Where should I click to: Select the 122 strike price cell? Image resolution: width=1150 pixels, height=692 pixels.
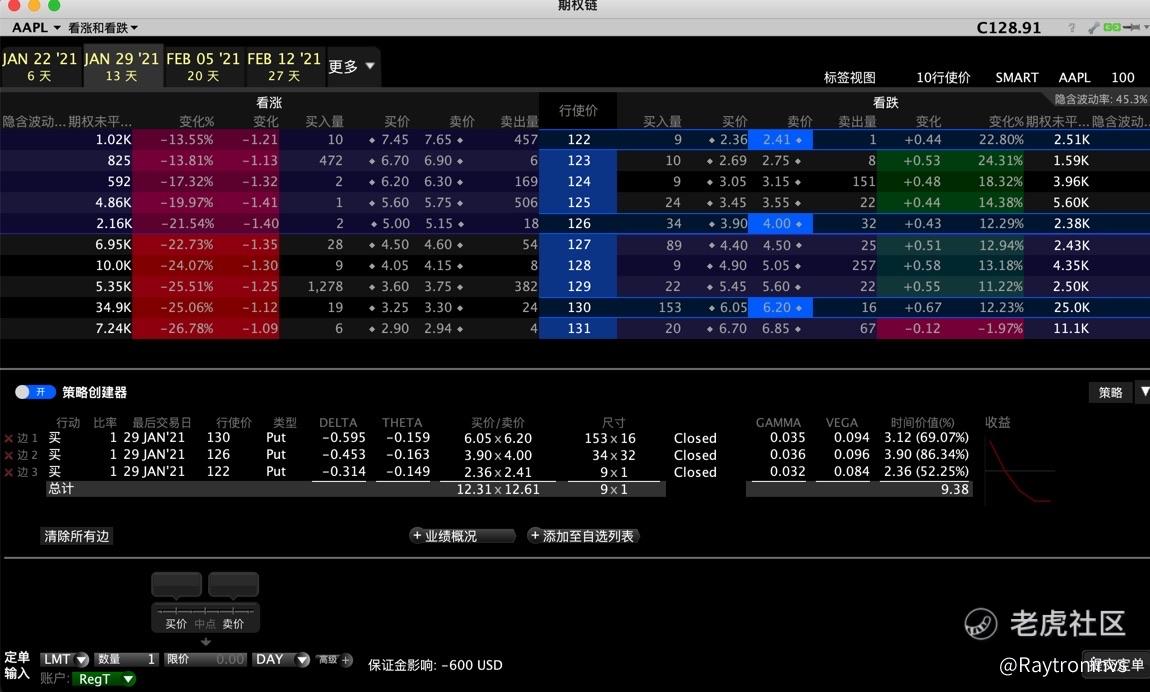pos(578,140)
